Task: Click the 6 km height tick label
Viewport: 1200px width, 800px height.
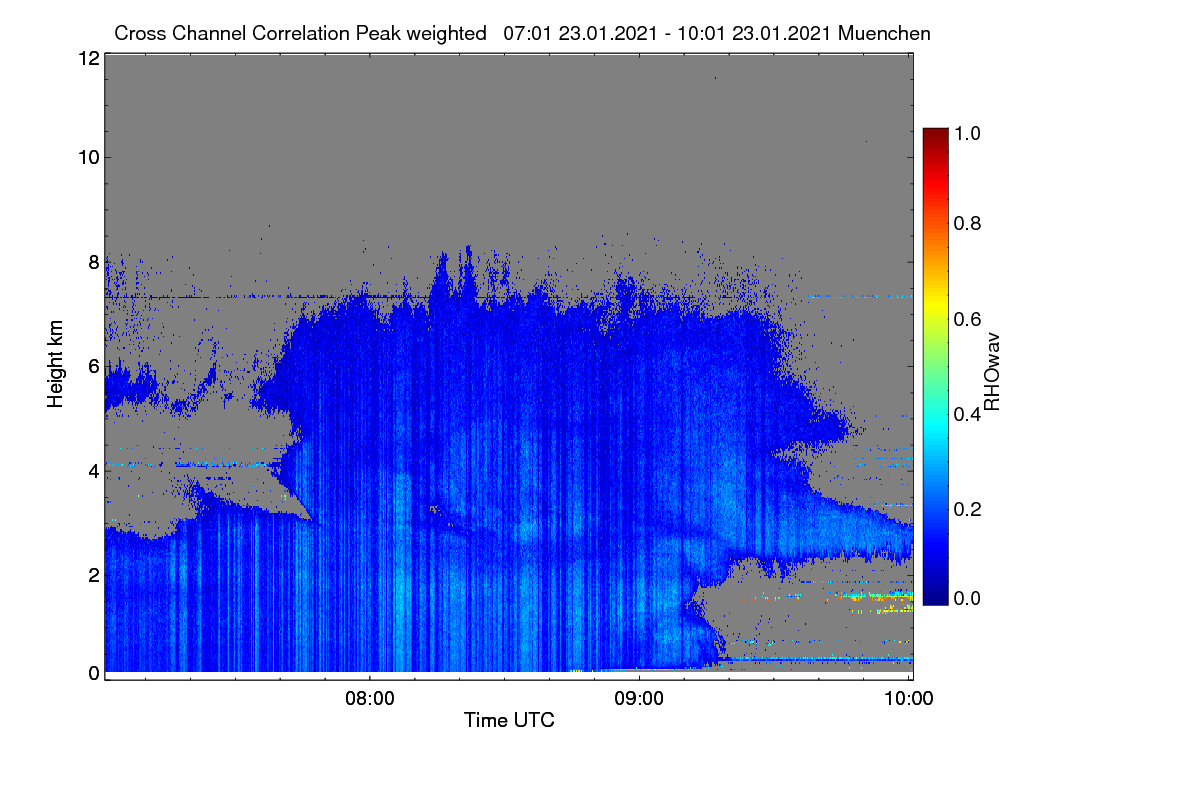Action: 92,366
